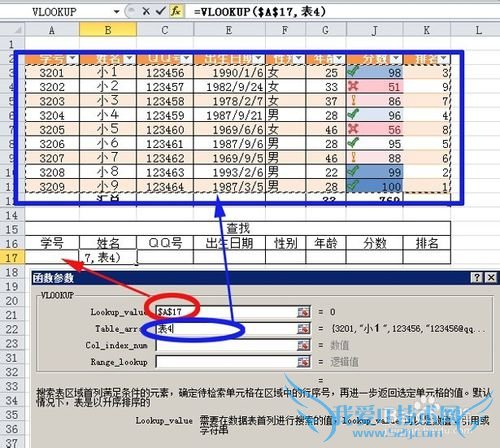Image resolution: width=500 pixels, height=448 pixels.
Task: Click Col_index_num range selector icon
Action: [x=303, y=345]
